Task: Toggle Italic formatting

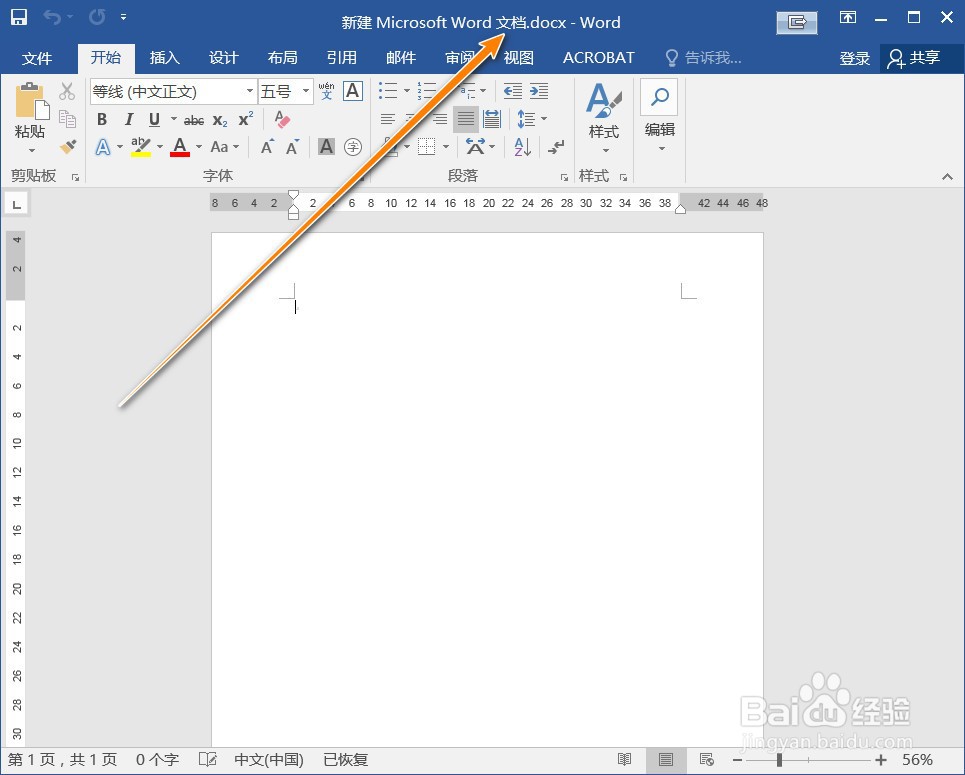Action: point(129,119)
